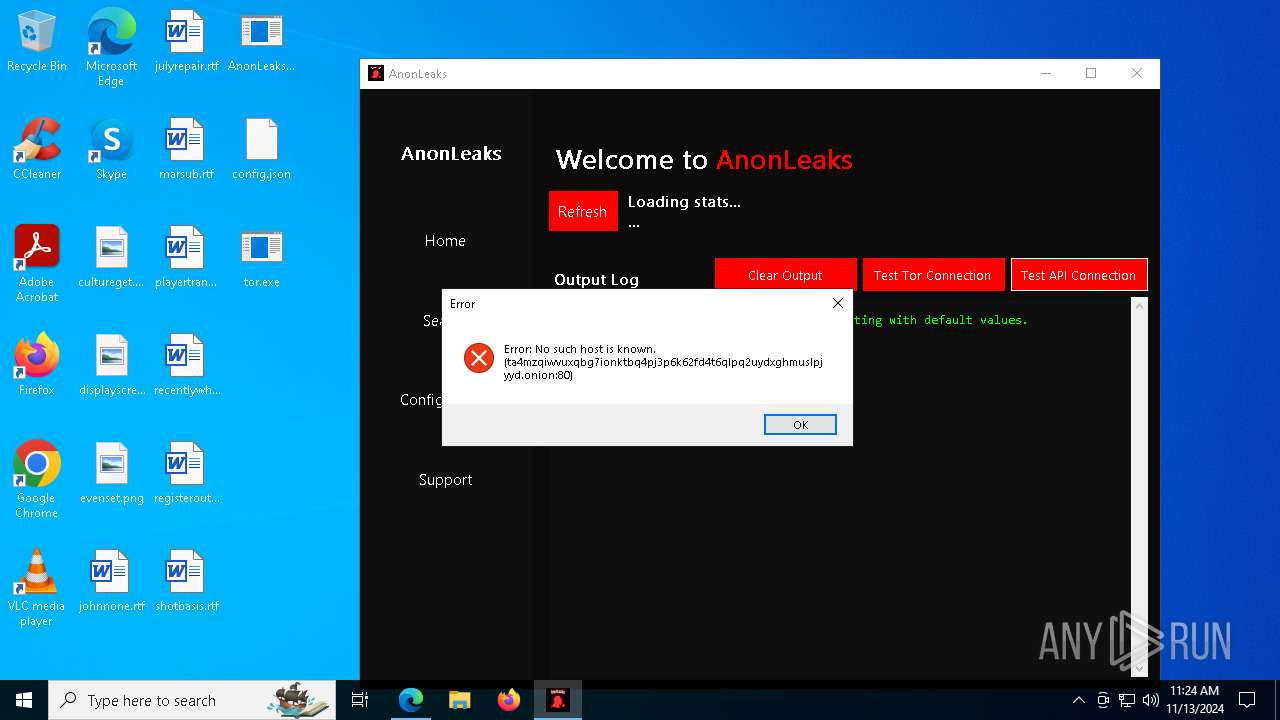Select the playertran document on desktop

click(x=186, y=258)
